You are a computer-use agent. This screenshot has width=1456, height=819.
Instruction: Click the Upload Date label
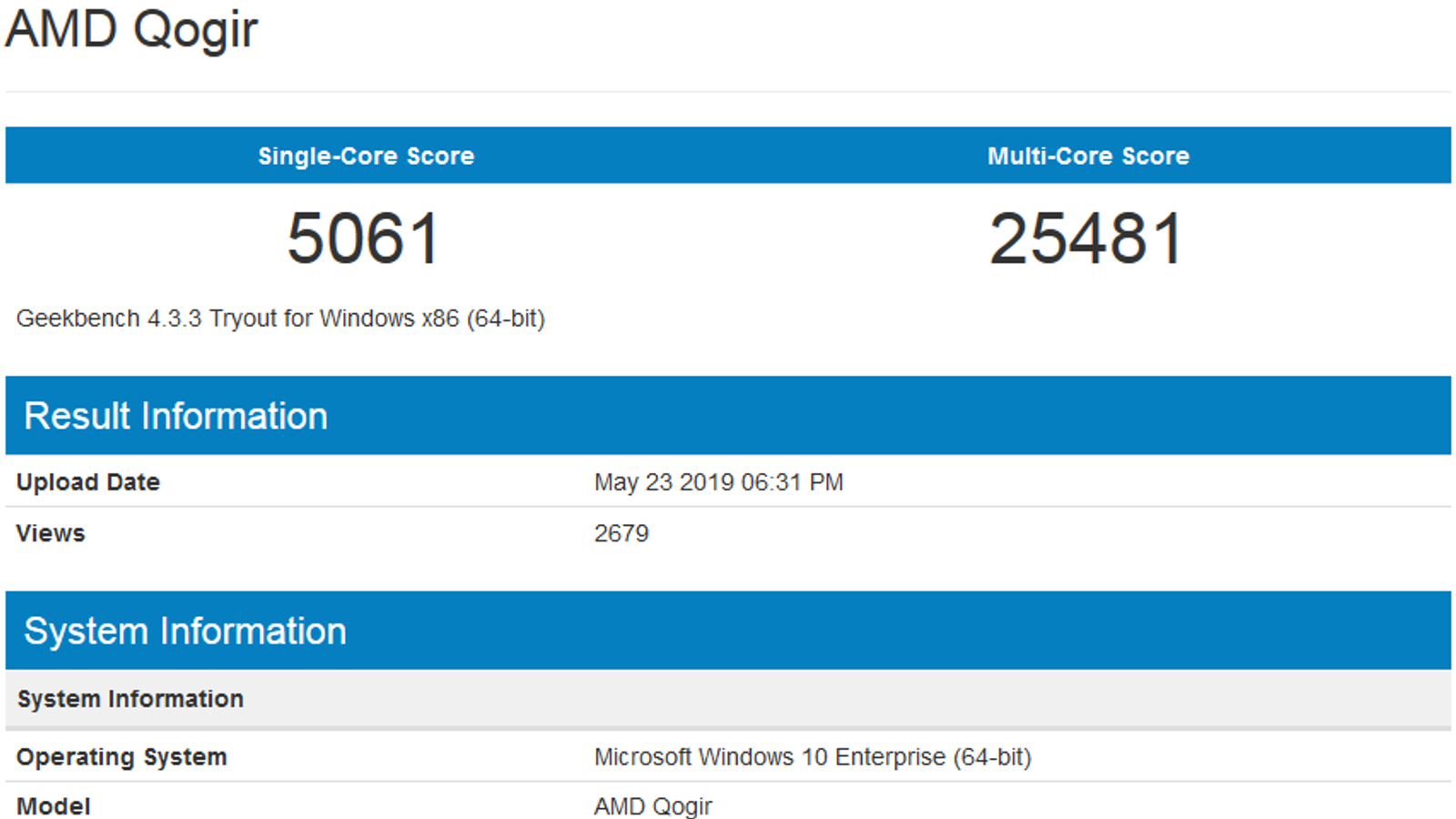pyautogui.click(x=88, y=481)
